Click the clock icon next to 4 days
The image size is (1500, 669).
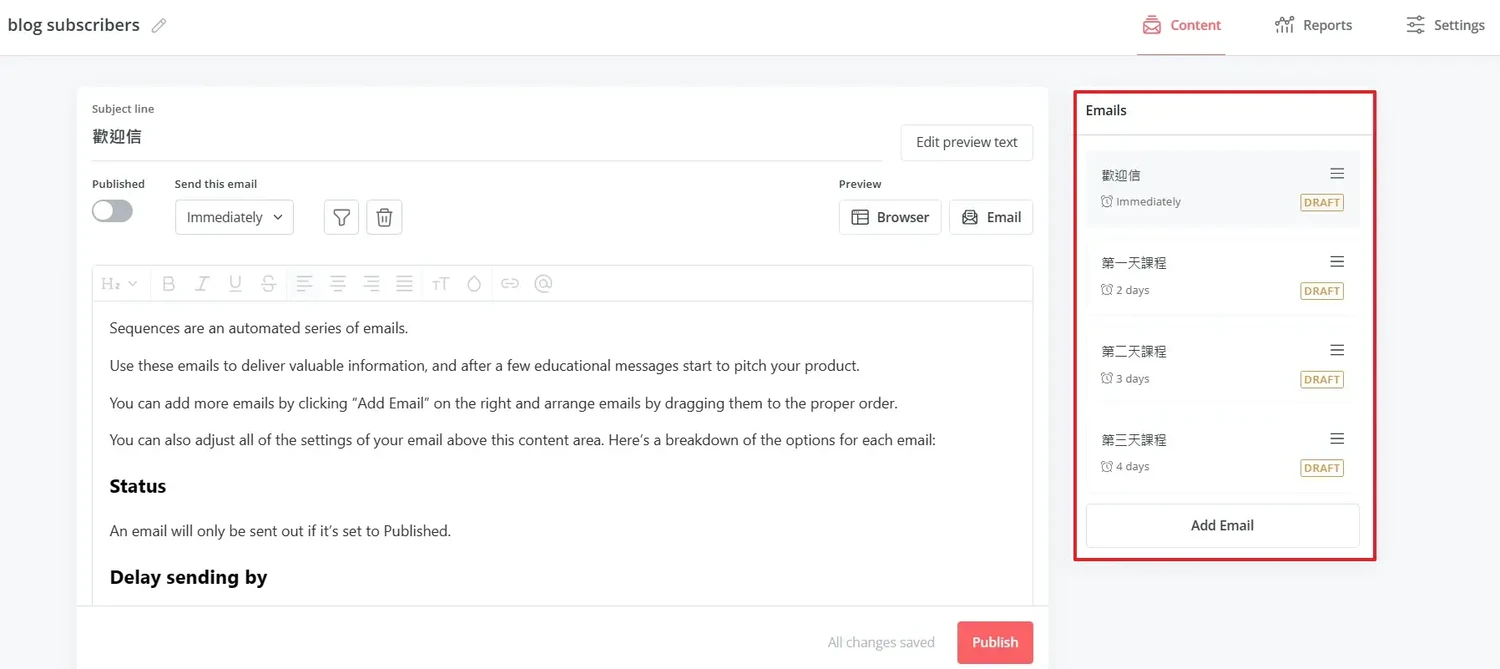(1107, 466)
